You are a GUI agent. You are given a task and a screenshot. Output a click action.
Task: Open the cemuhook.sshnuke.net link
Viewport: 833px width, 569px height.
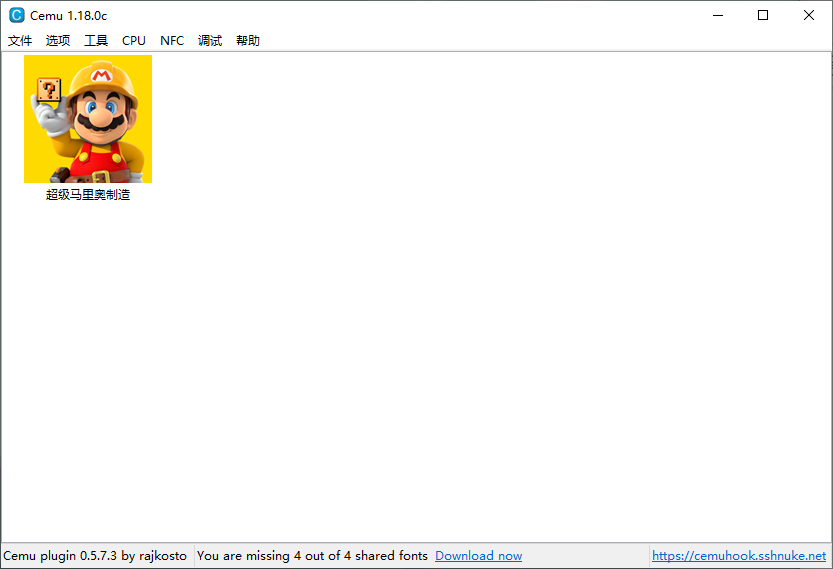[x=739, y=556]
